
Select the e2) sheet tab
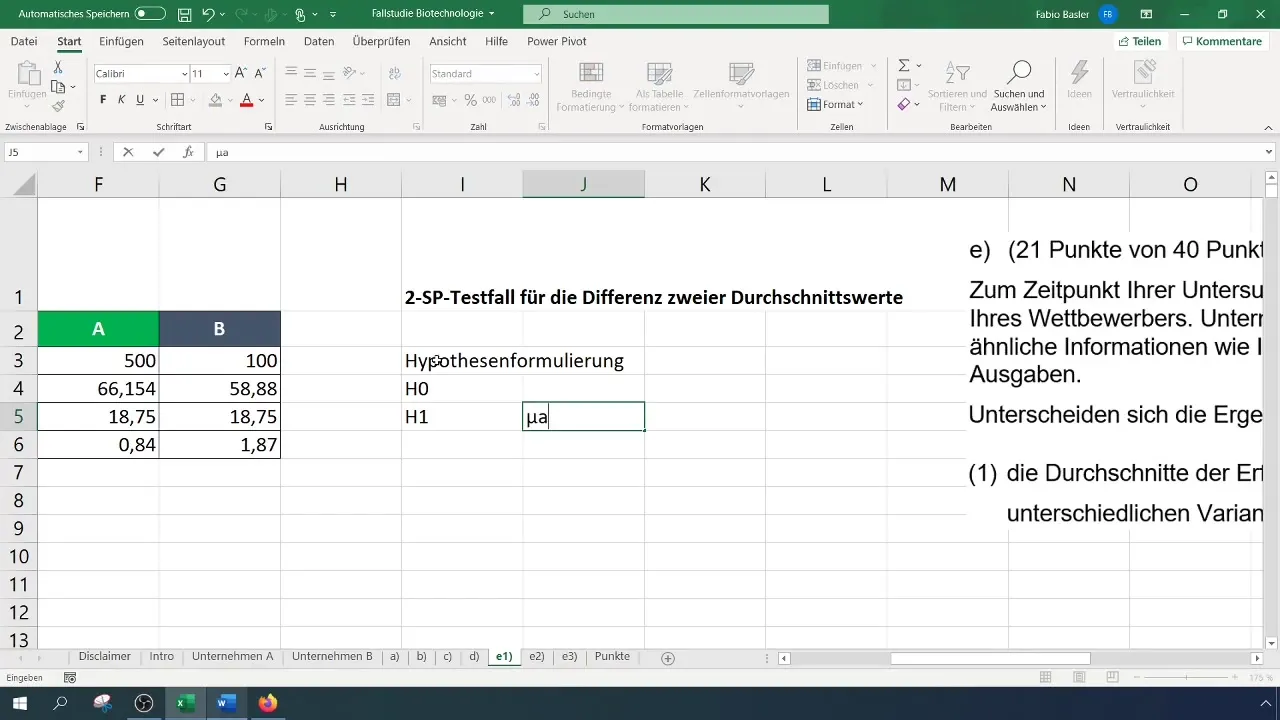(x=537, y=657)
